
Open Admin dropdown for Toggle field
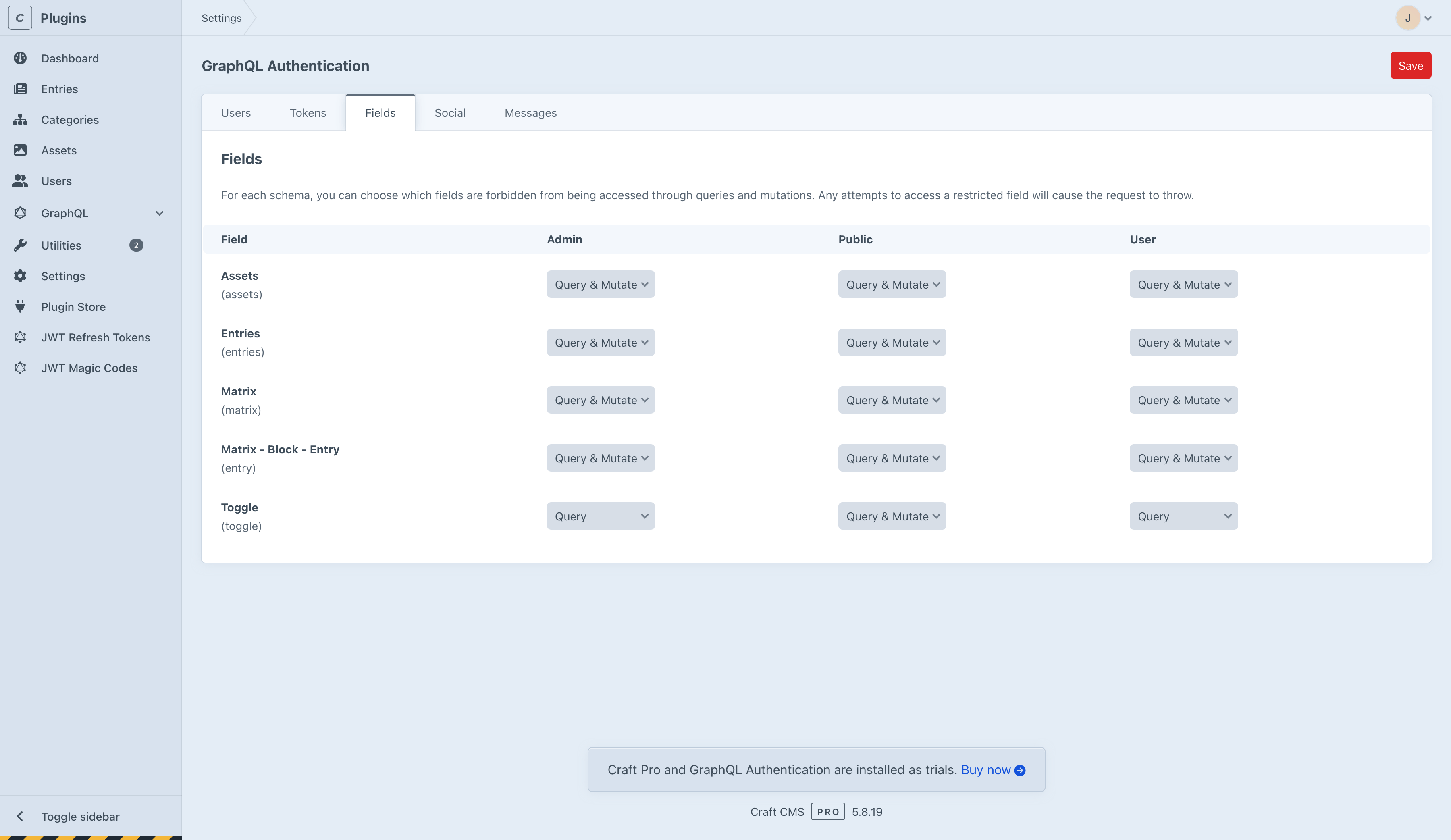[x=600, y=516]
